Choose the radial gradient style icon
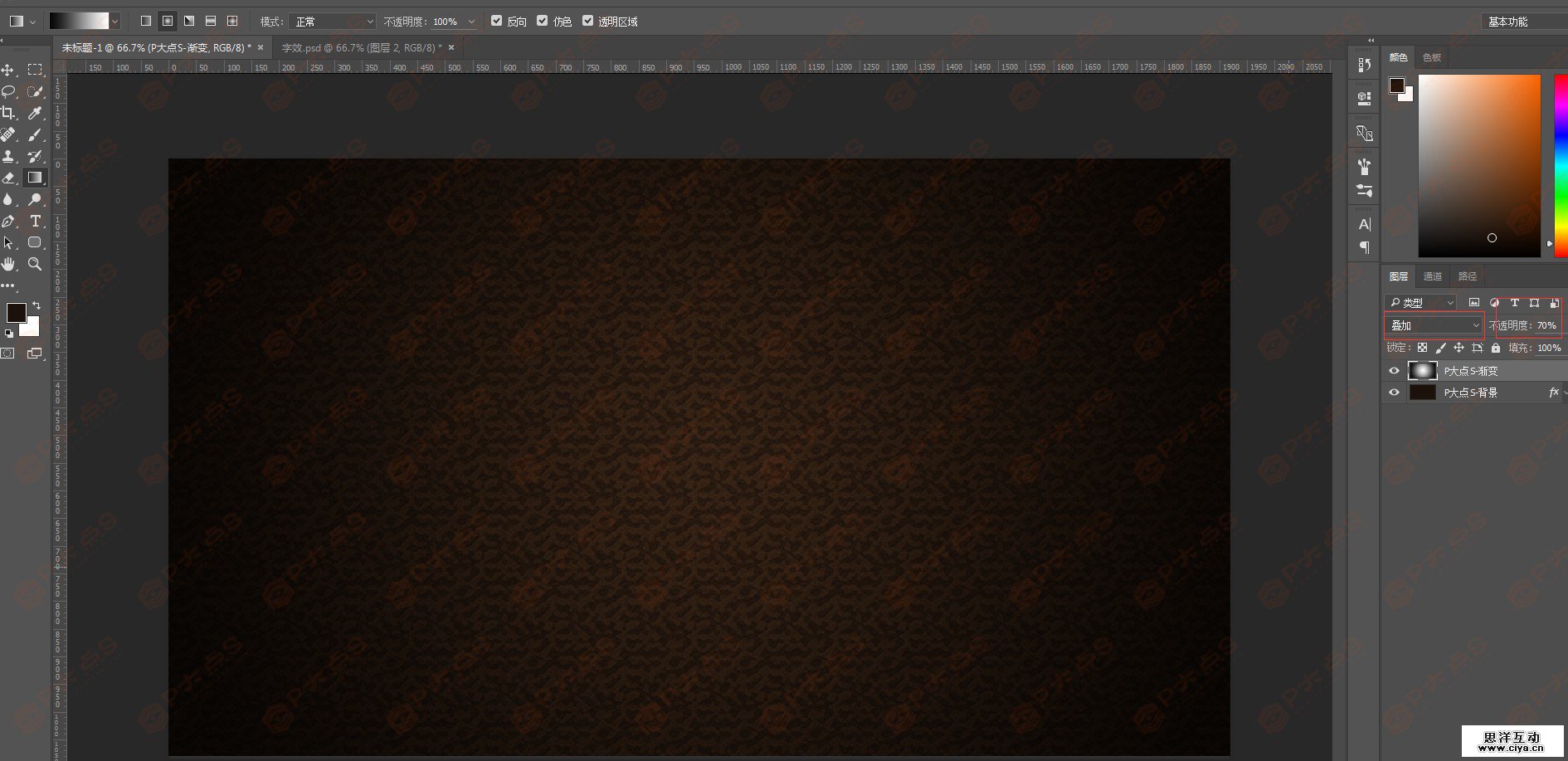 168,21
